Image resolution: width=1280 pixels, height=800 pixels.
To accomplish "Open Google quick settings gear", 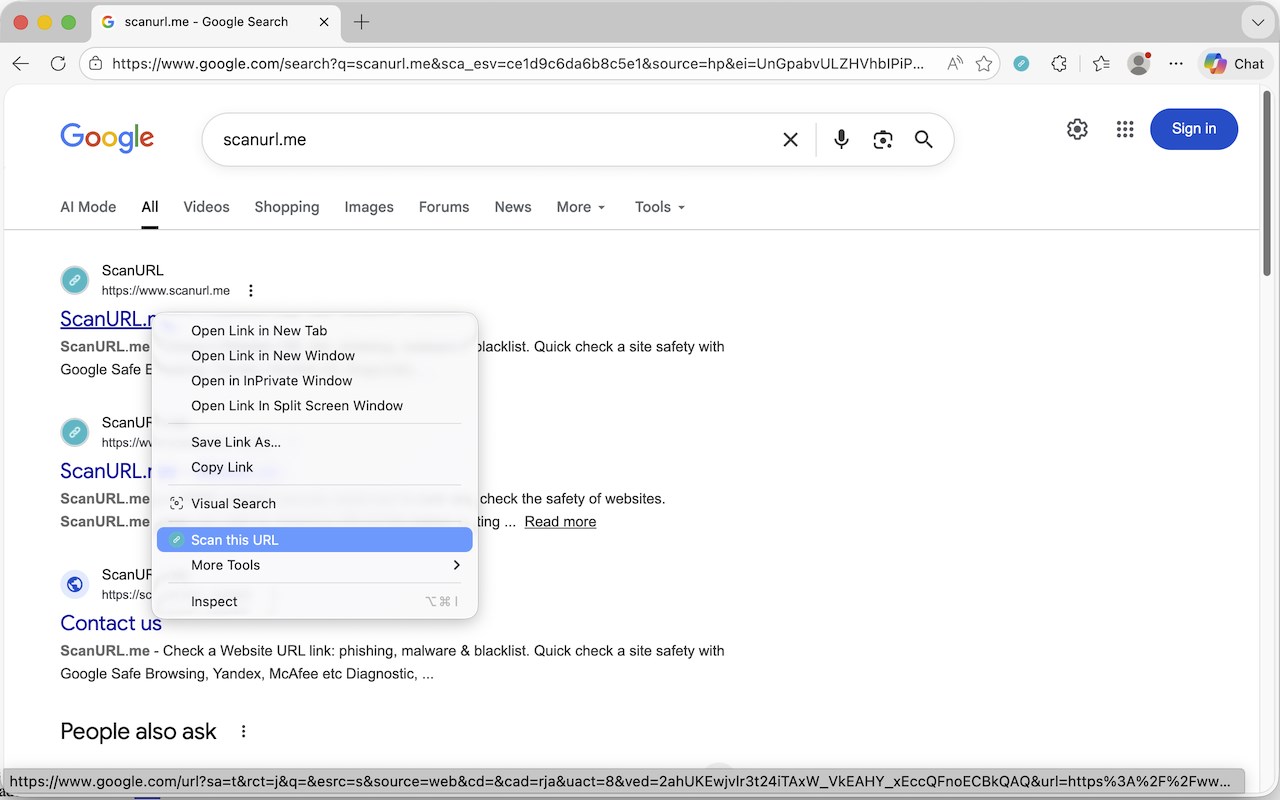I will (1077, 129).
